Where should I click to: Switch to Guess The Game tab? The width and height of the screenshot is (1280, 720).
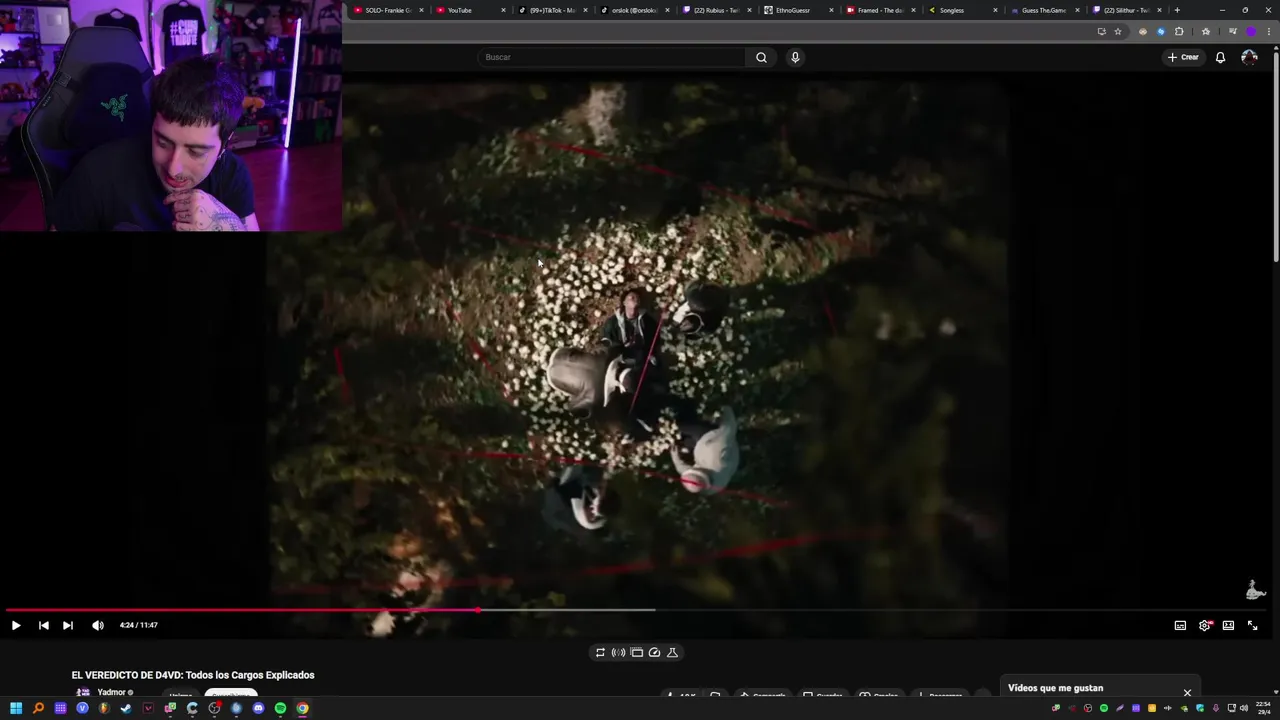[x=1044, y=10]
